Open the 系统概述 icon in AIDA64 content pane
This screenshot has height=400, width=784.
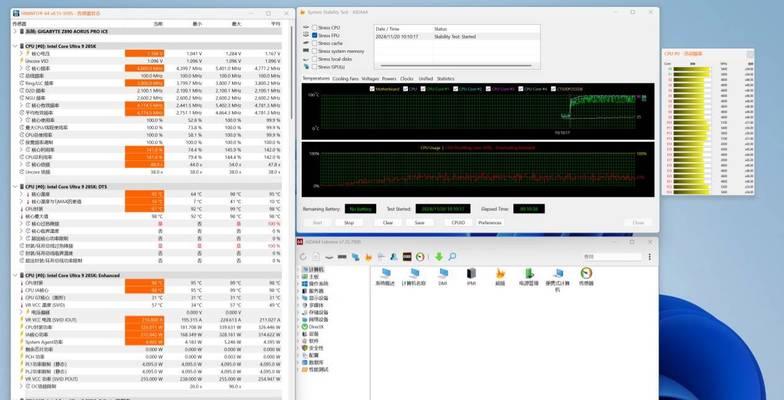click(x=385, y=276)
